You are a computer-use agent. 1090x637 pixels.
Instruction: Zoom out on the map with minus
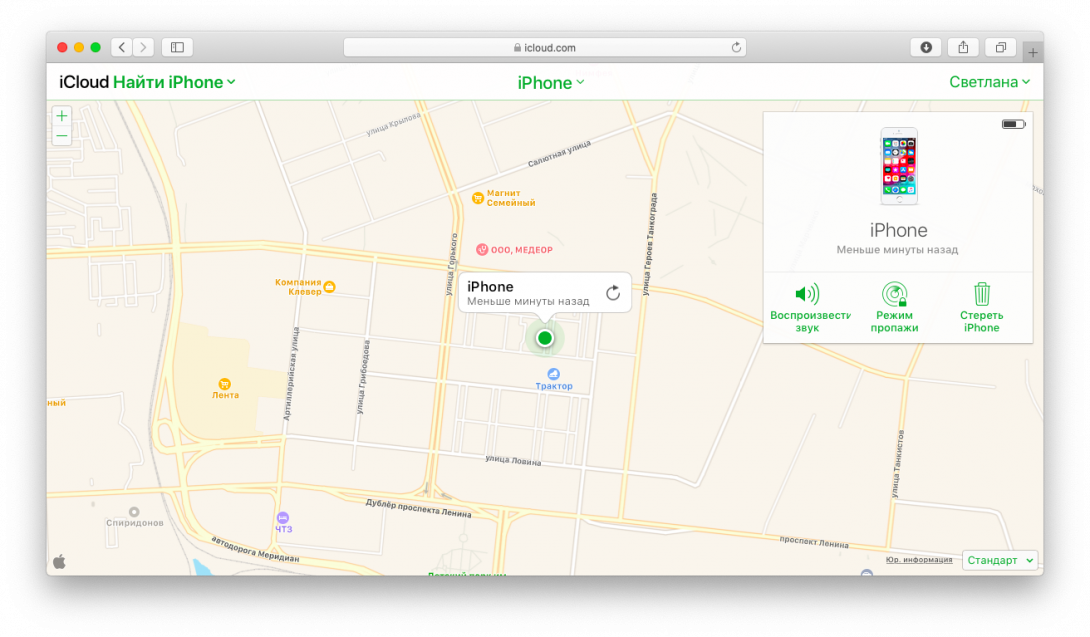(62, 135)
